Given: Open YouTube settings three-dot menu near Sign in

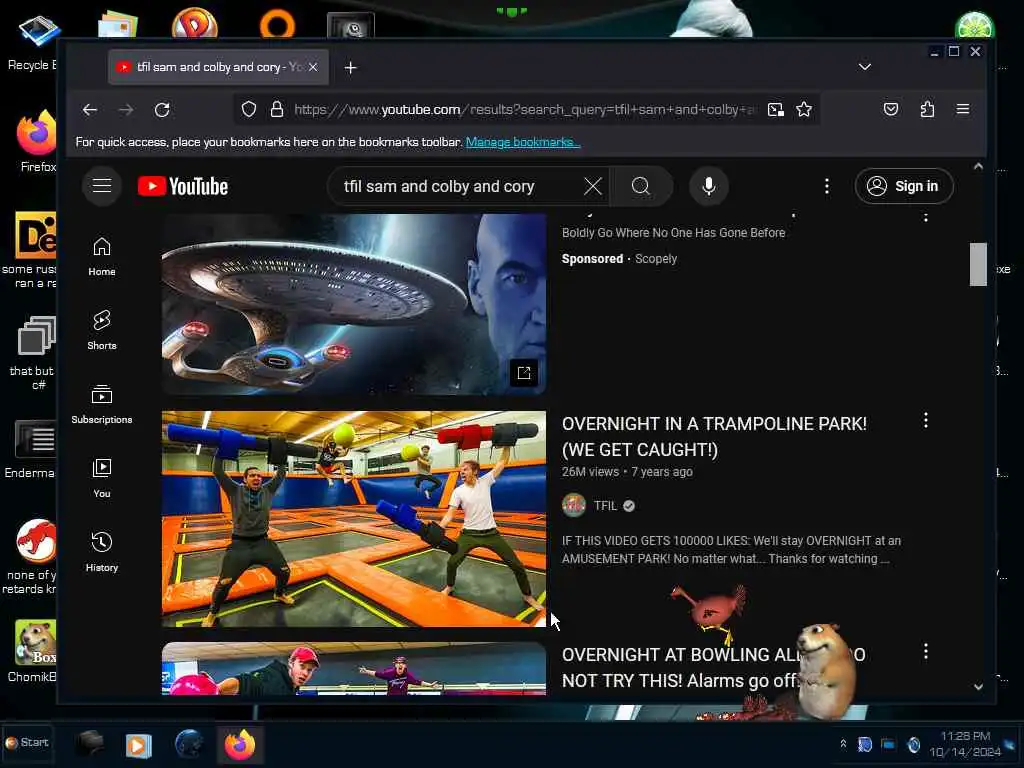Looking at the screenshot, I should (x=826, y=186).
